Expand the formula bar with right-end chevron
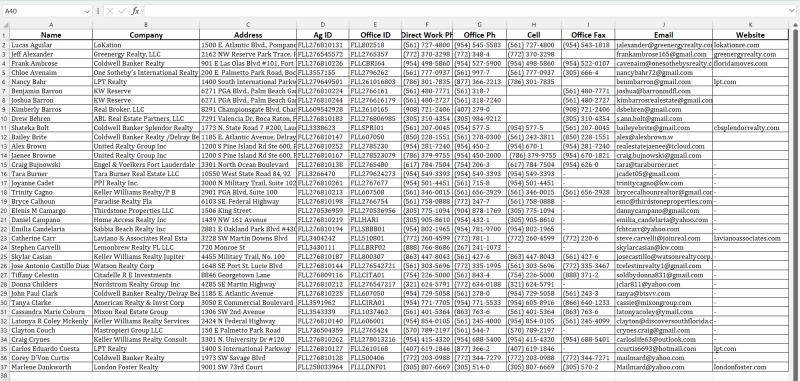Image resolution: width=800 pixels, height=381 pixels. (791, 11)
